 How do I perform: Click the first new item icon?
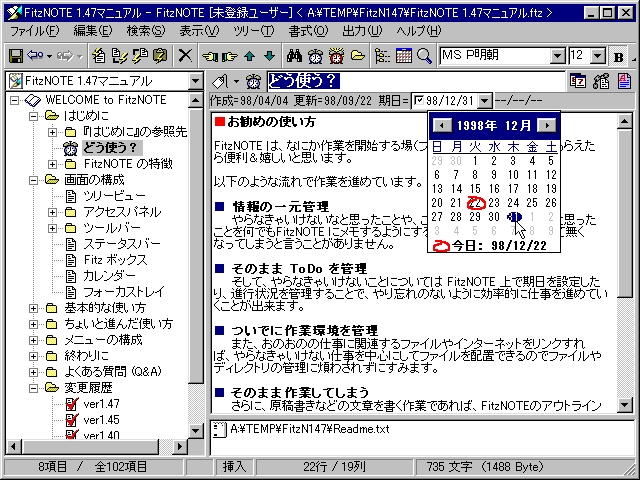pos(98,56)
